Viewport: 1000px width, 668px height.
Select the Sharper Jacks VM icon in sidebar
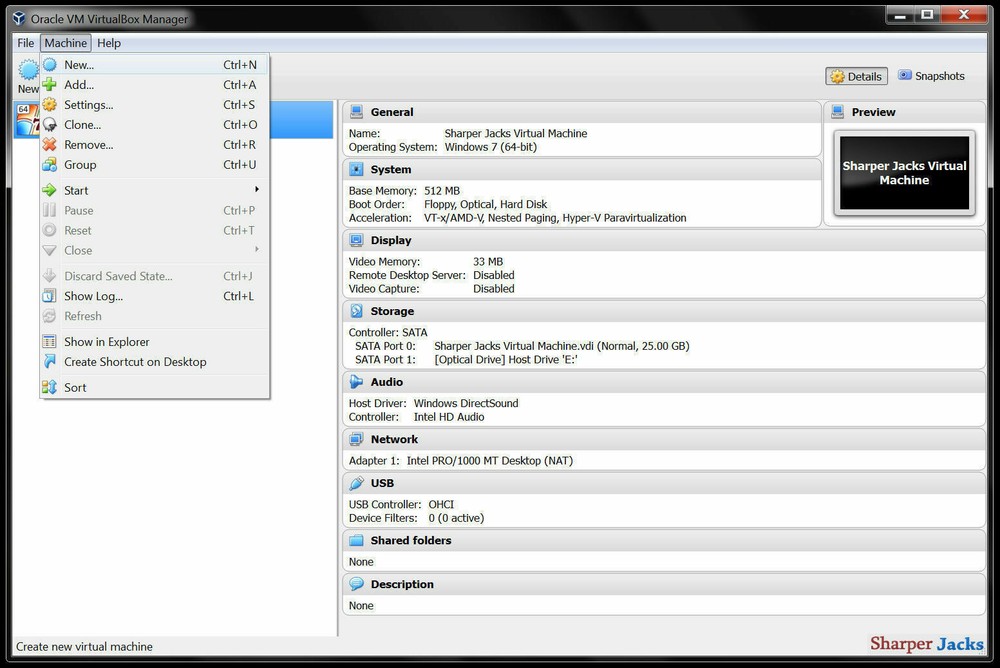tap(26, 120)
